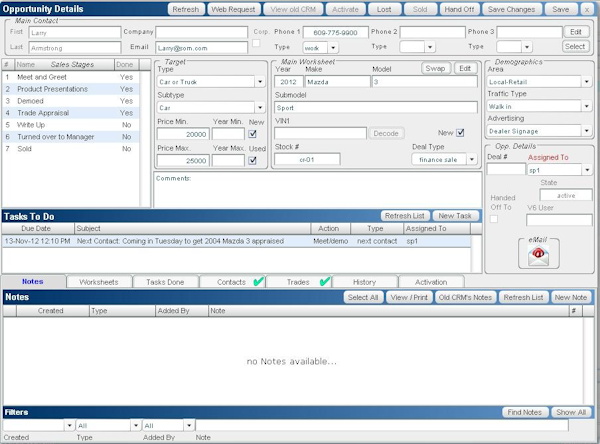Open Phone 2 Type dropdown
Viewport: 600px width, 444px height.
click(x=430, y=47)
